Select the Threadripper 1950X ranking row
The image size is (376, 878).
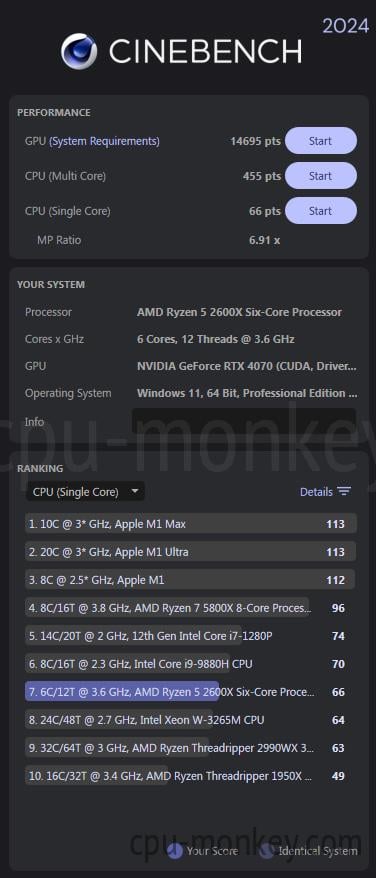pos(191,776)
